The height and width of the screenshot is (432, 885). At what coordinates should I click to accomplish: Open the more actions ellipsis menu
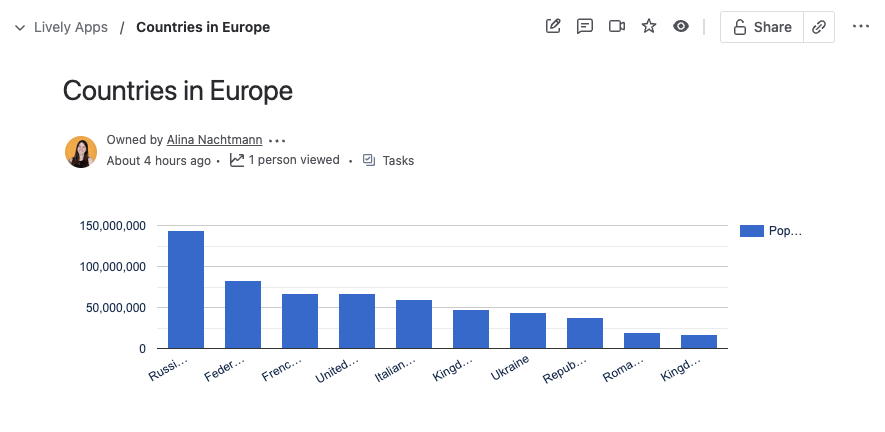[861, 27]
